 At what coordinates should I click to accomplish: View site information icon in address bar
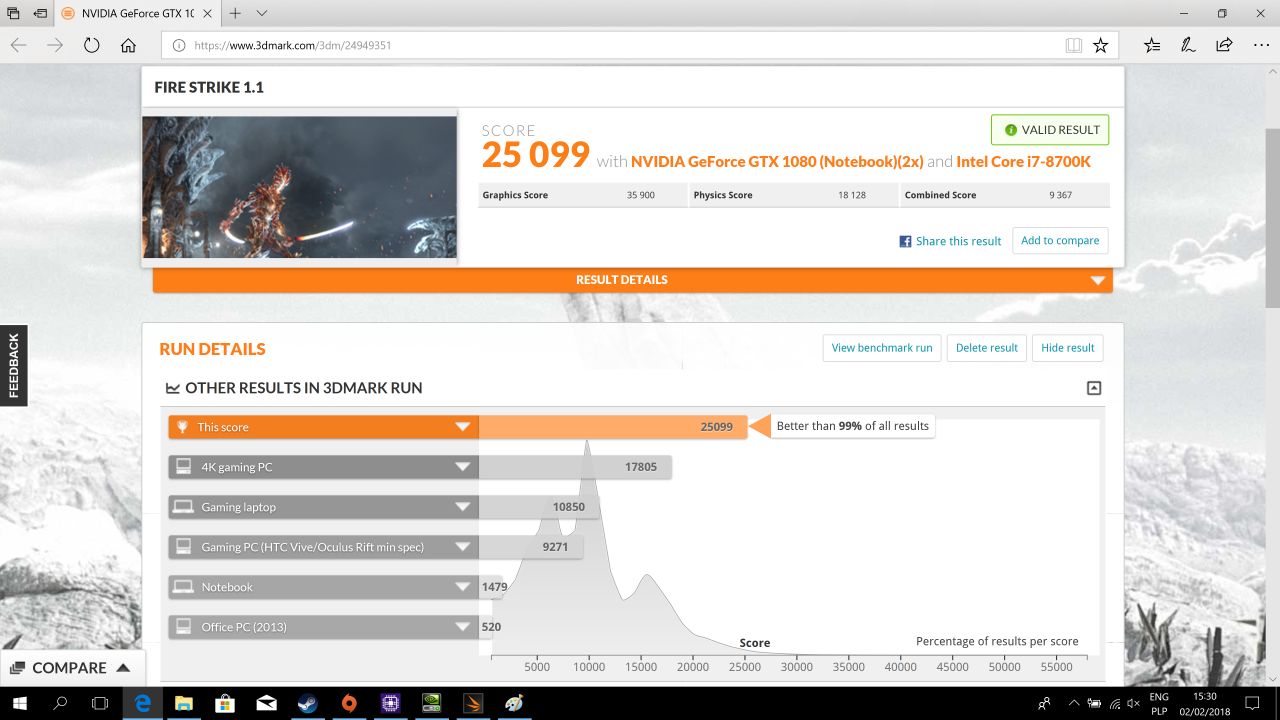click(x=179, y=45)
